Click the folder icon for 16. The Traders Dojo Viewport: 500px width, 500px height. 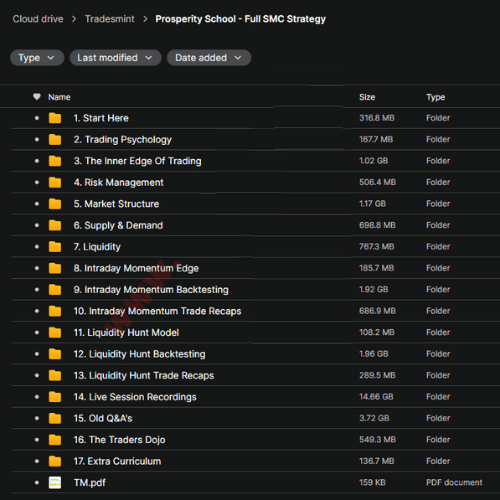pyautogui.click(x=55, y=440)
